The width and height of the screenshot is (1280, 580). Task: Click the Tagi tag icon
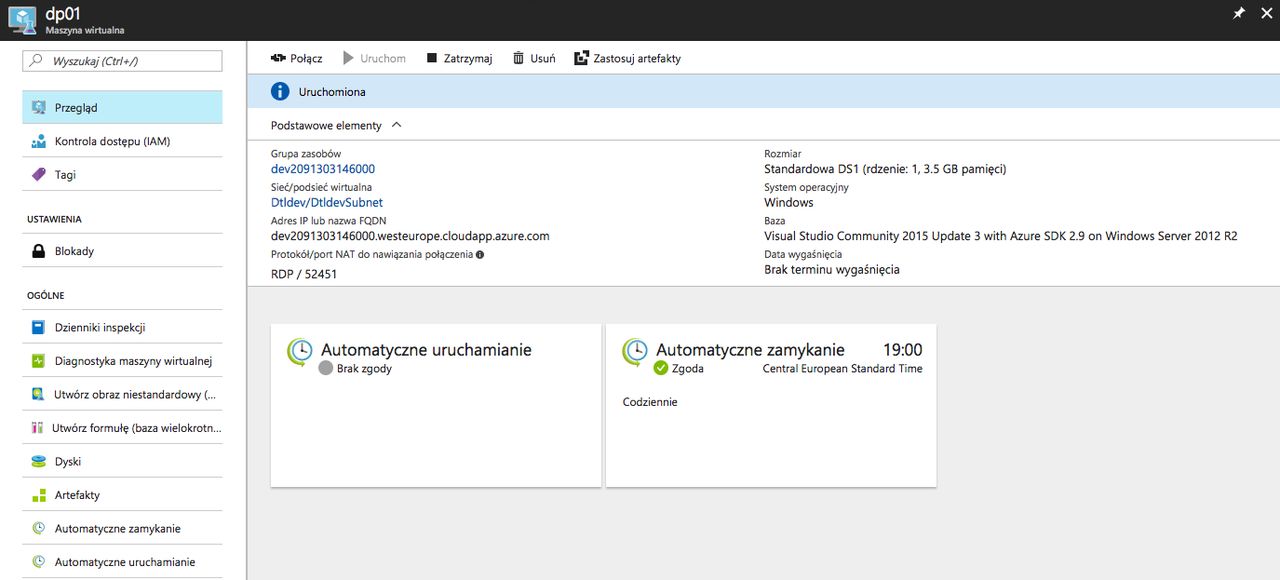pyautogui.click(x=39, y=175)
